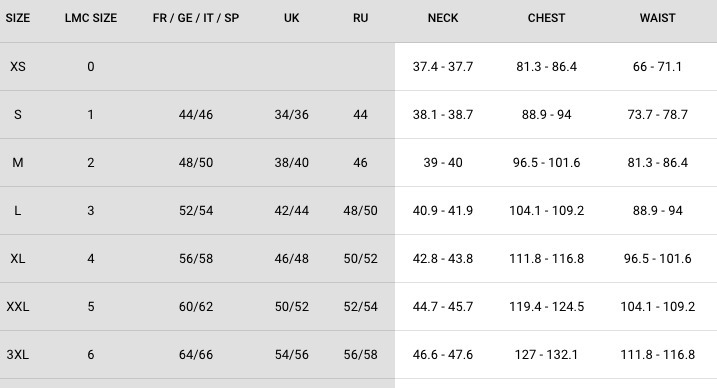Click the RU column header
The height and width of the screenshot is (388, 717).
pyautogui.click(x=360, y=18)
